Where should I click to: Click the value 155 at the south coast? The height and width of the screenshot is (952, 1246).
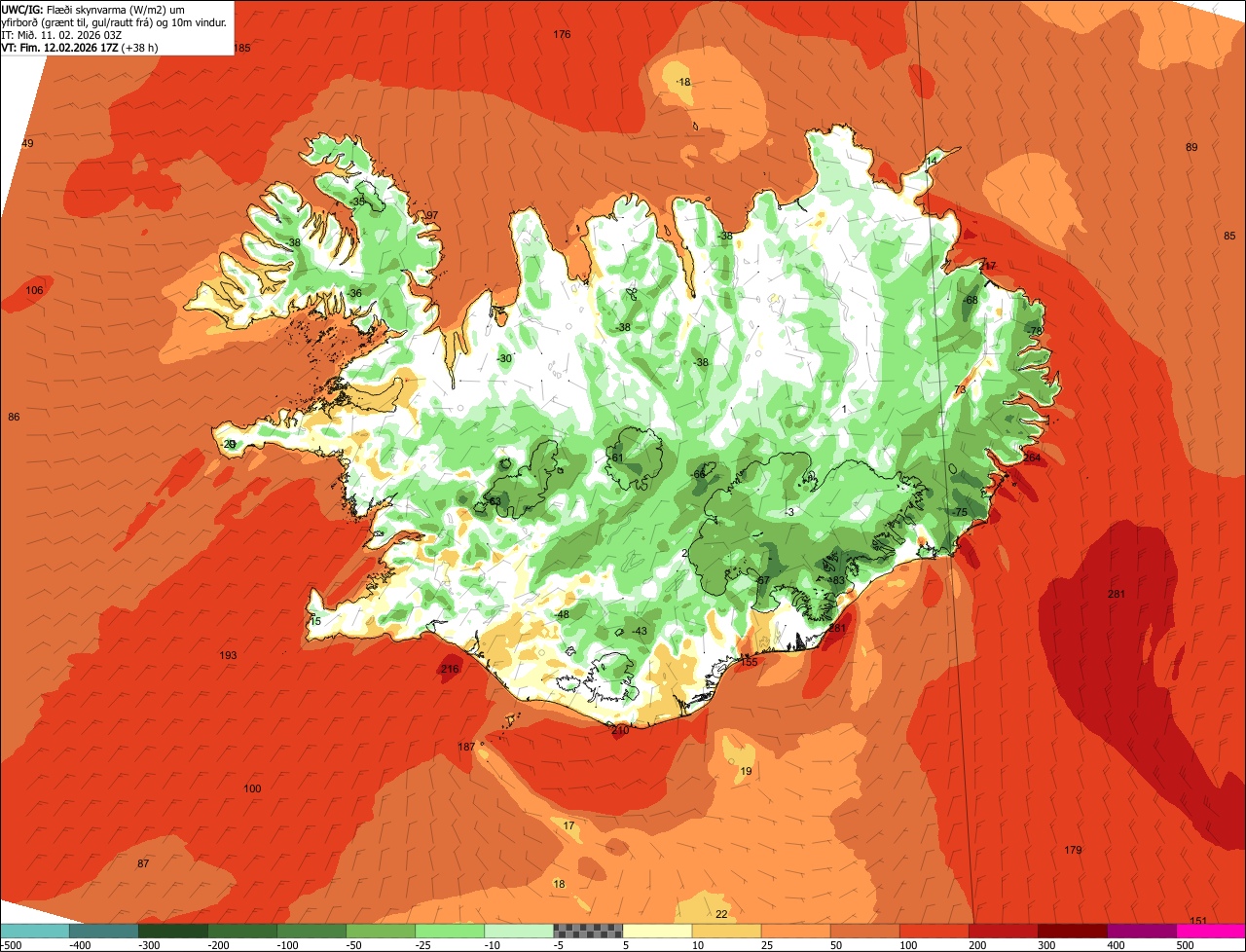pyautogui.click(x=748, y=661)
